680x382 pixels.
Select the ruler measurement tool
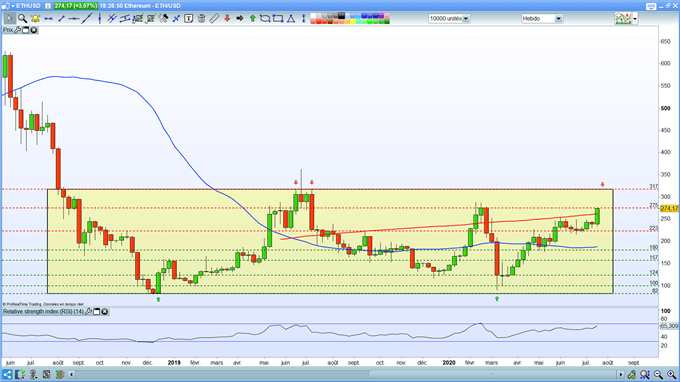[x=214, y=18]
